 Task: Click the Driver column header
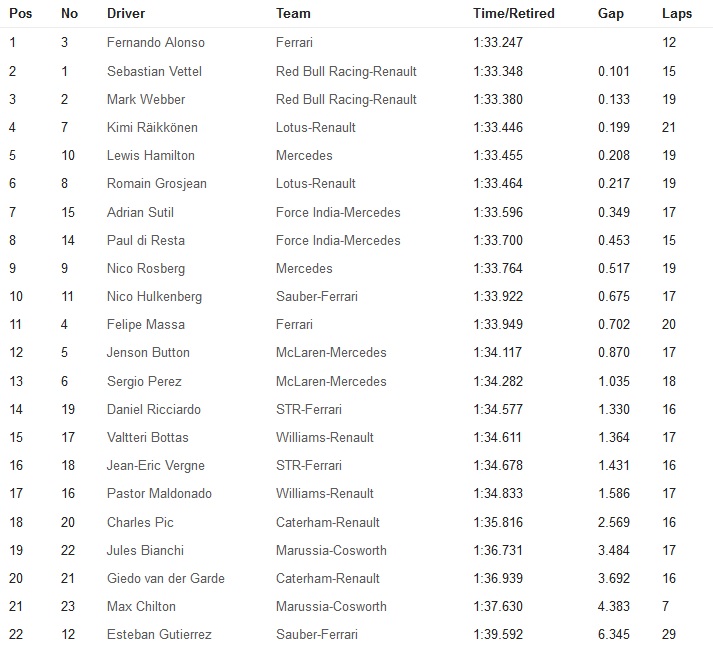[x=126, y=13]
